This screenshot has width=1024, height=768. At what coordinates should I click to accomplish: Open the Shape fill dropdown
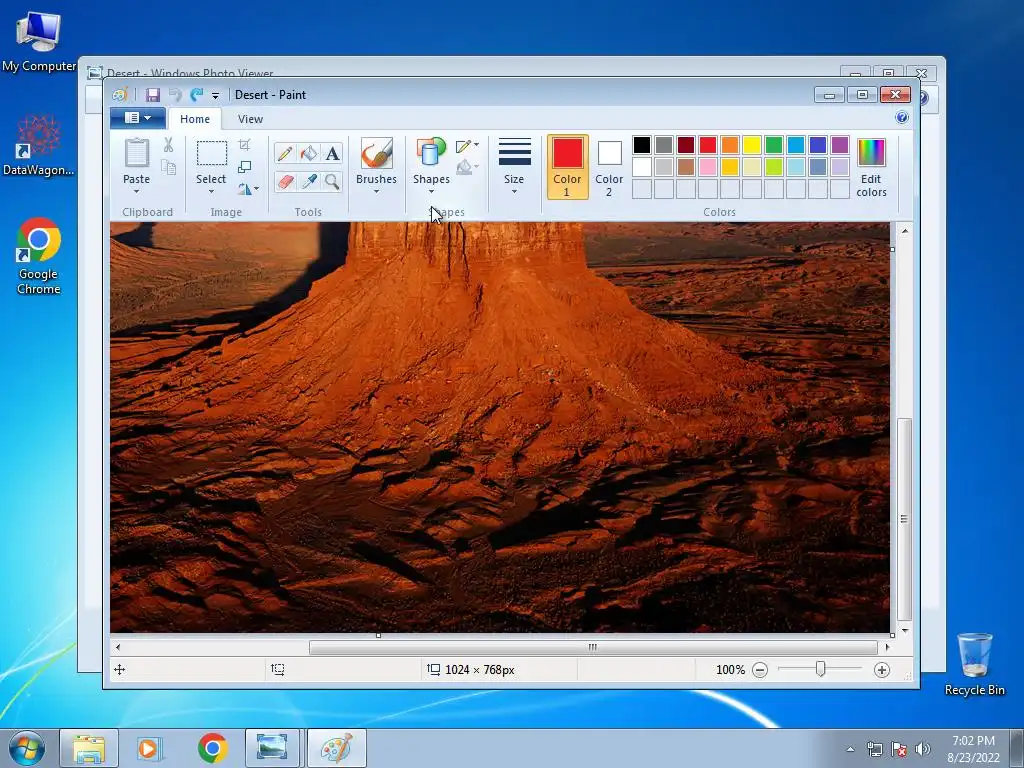(467, 167)
